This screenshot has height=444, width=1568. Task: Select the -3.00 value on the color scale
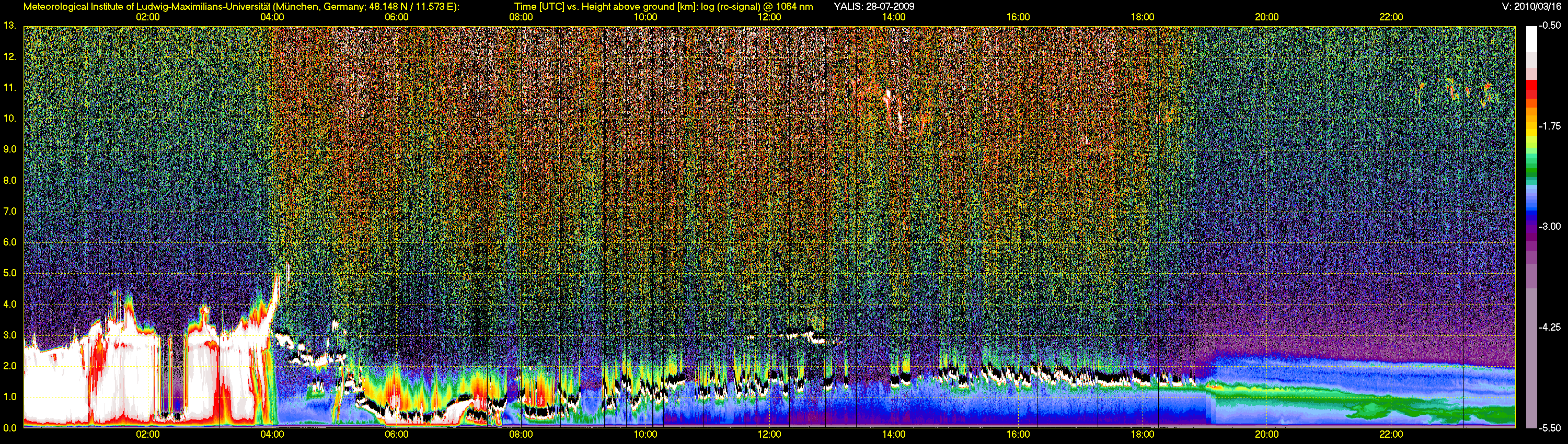(x=1549, y=226)
